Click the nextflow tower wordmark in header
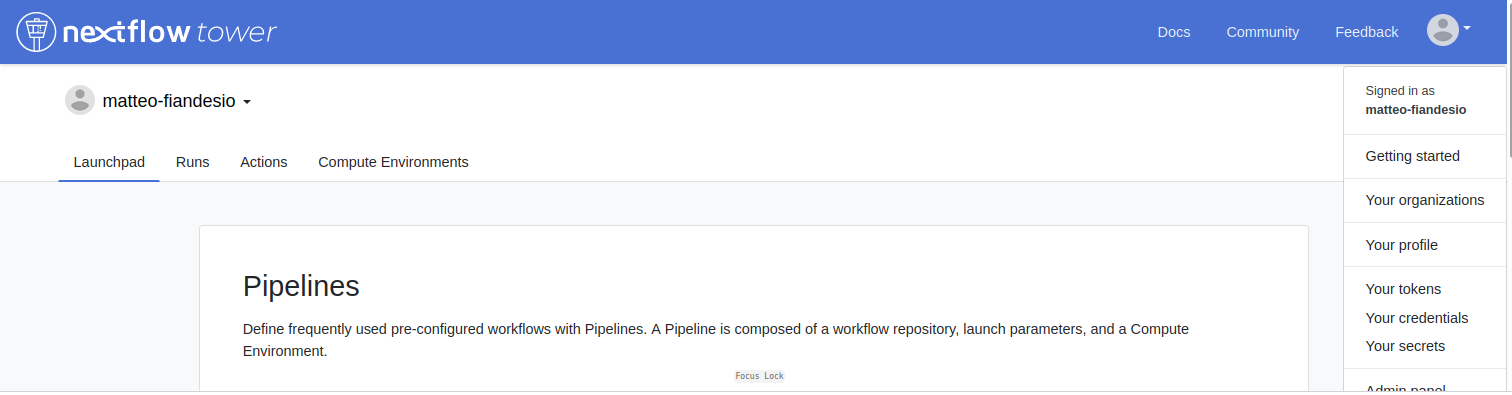Image resolution: width=1512 pixels, height=395 pixels. (169, 32)
